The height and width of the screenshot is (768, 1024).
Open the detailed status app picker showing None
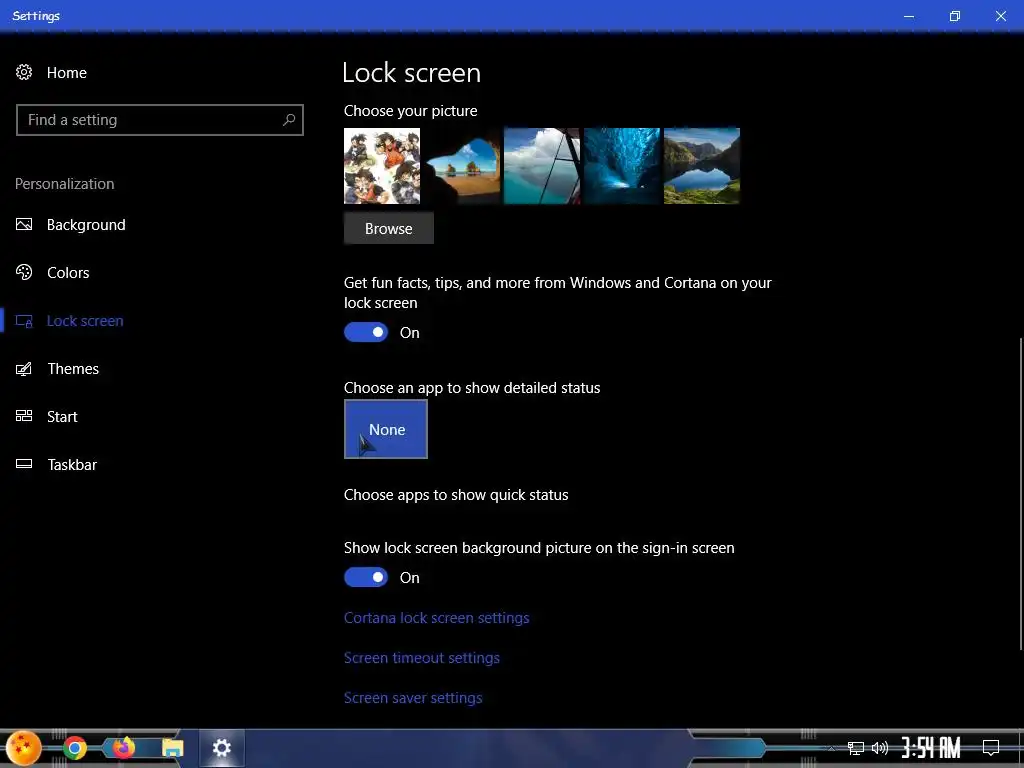(386, 429)
